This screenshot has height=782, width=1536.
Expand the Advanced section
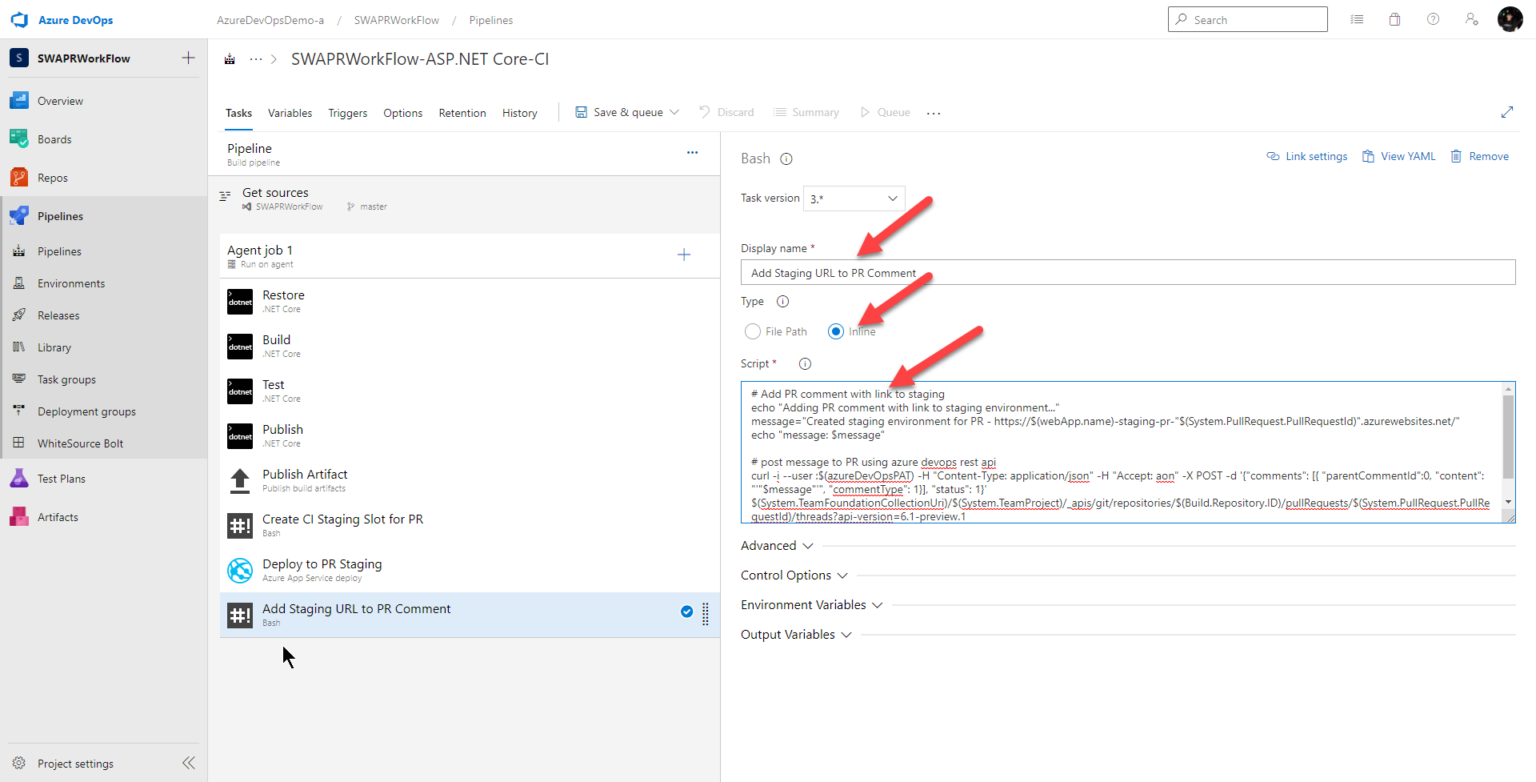(x=777, y=546)
